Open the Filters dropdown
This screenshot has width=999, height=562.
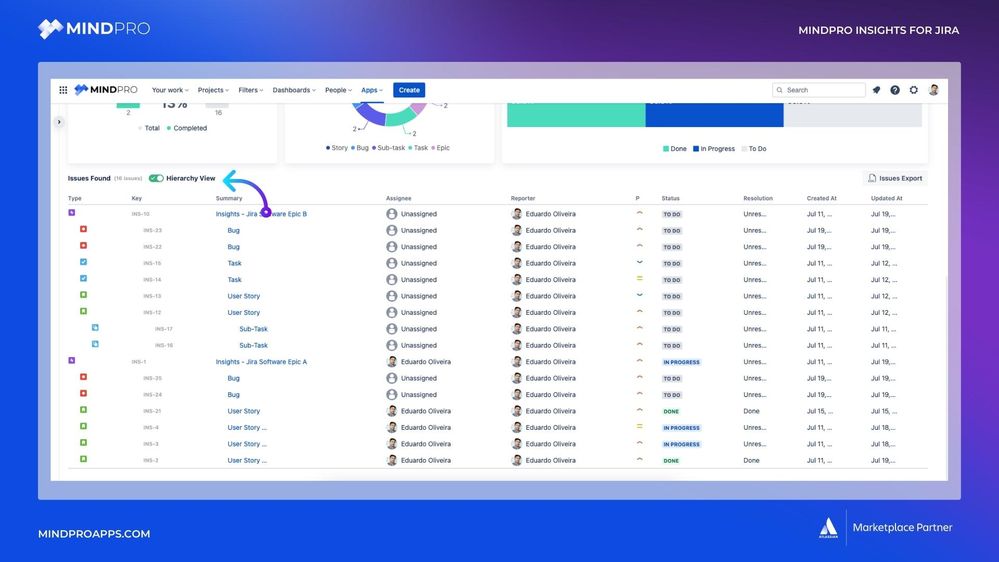click(250, 90)
